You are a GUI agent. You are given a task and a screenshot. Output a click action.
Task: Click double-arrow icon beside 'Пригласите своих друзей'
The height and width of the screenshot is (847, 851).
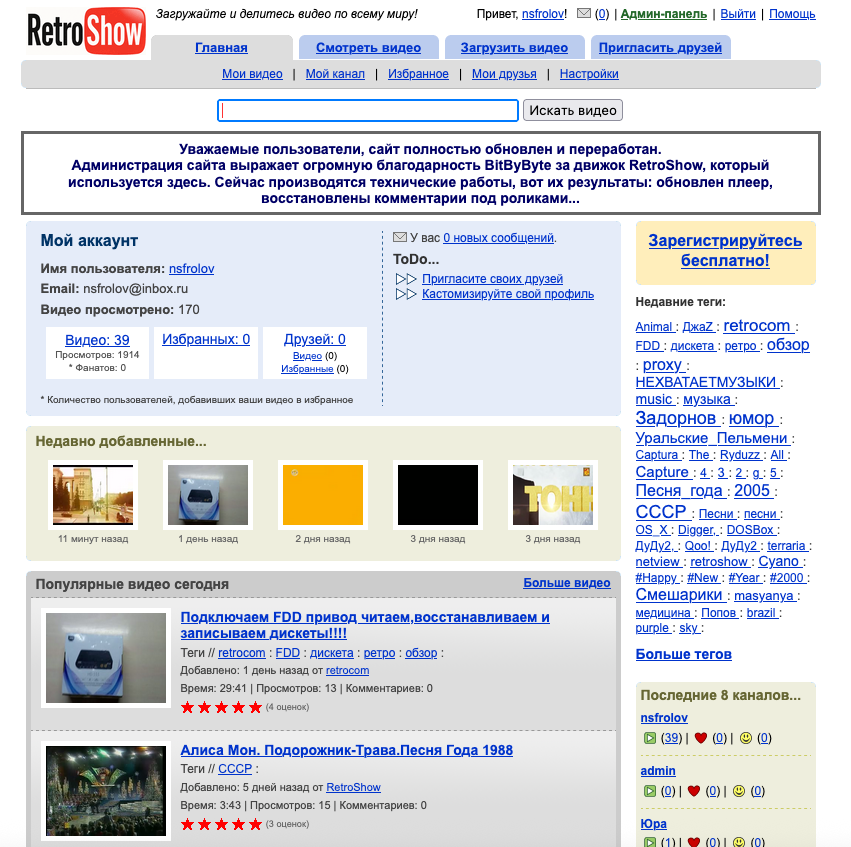405,279
